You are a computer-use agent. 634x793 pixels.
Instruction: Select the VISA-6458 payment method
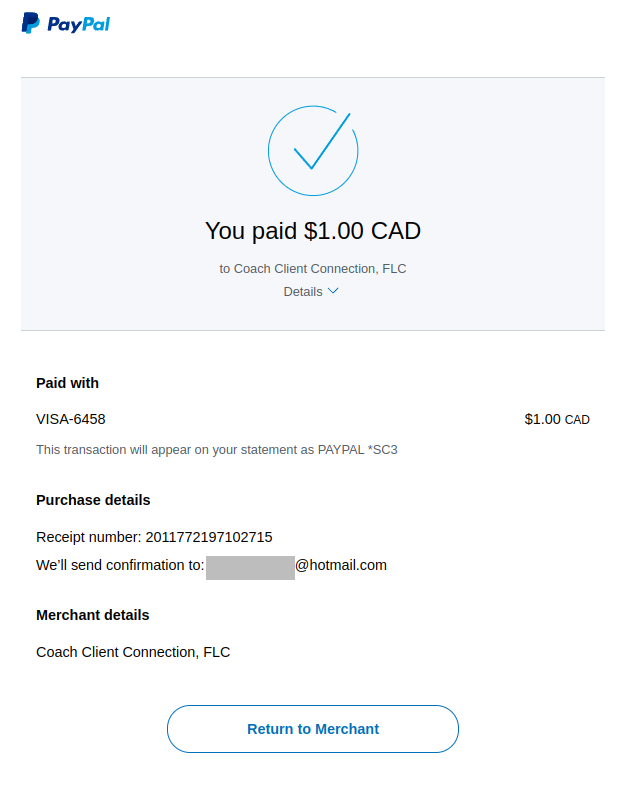[71, 419]
